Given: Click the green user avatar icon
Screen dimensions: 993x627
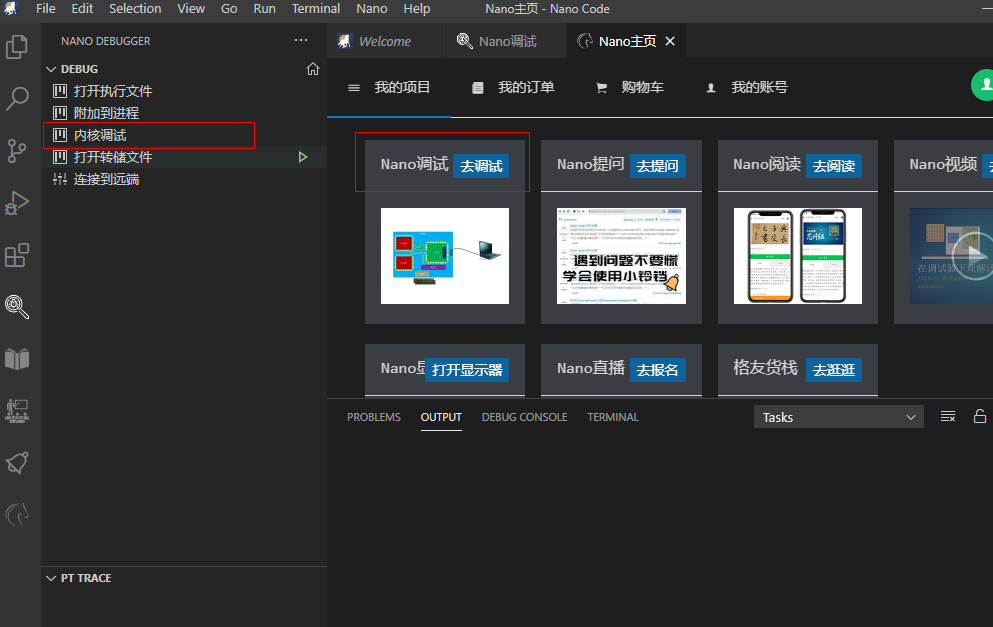Looking at the screenshot, I should (983, 85).
